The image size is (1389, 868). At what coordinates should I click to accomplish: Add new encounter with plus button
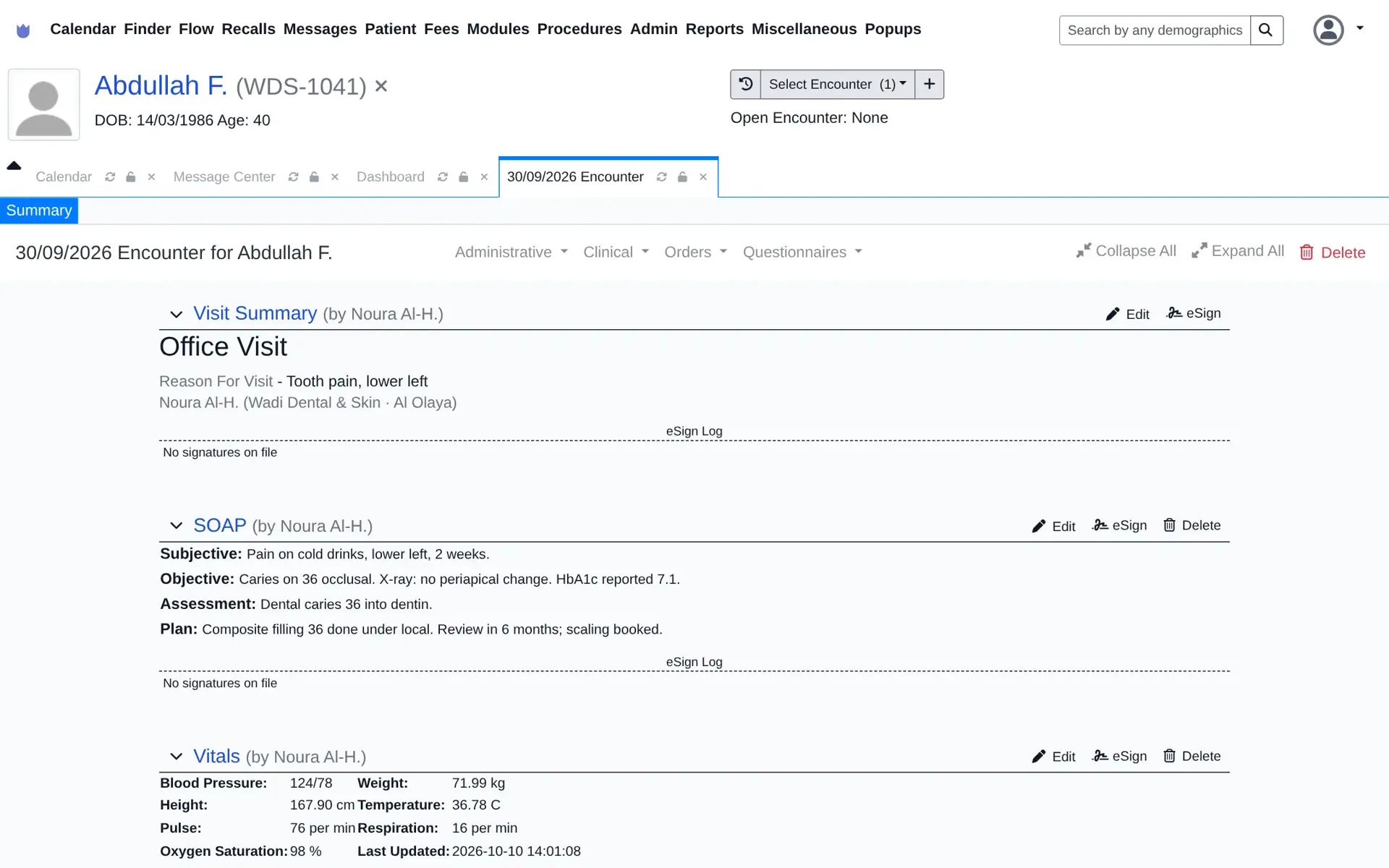pos(929,84)
